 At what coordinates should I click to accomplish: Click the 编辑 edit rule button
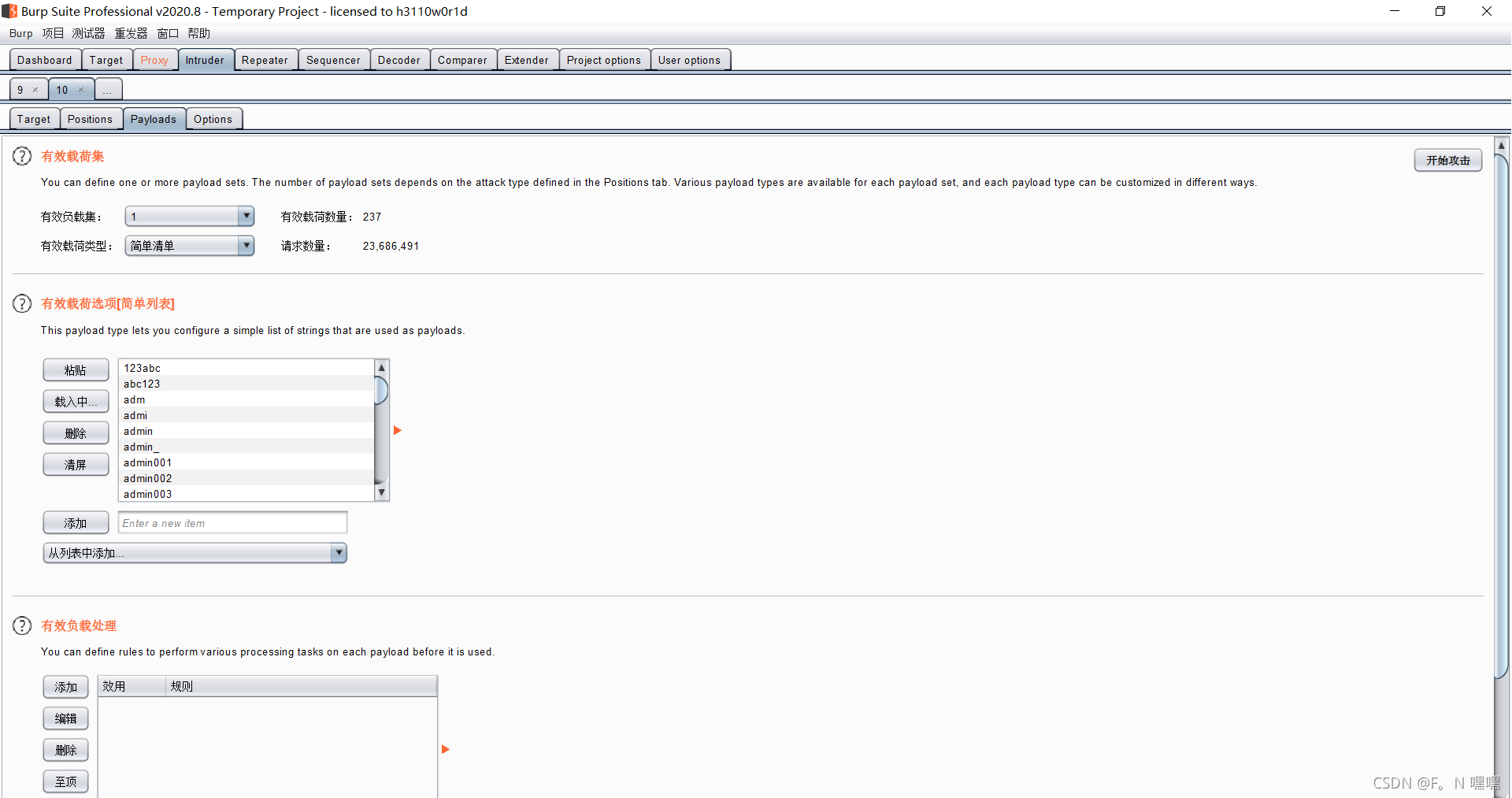click(x=65, y=718)
